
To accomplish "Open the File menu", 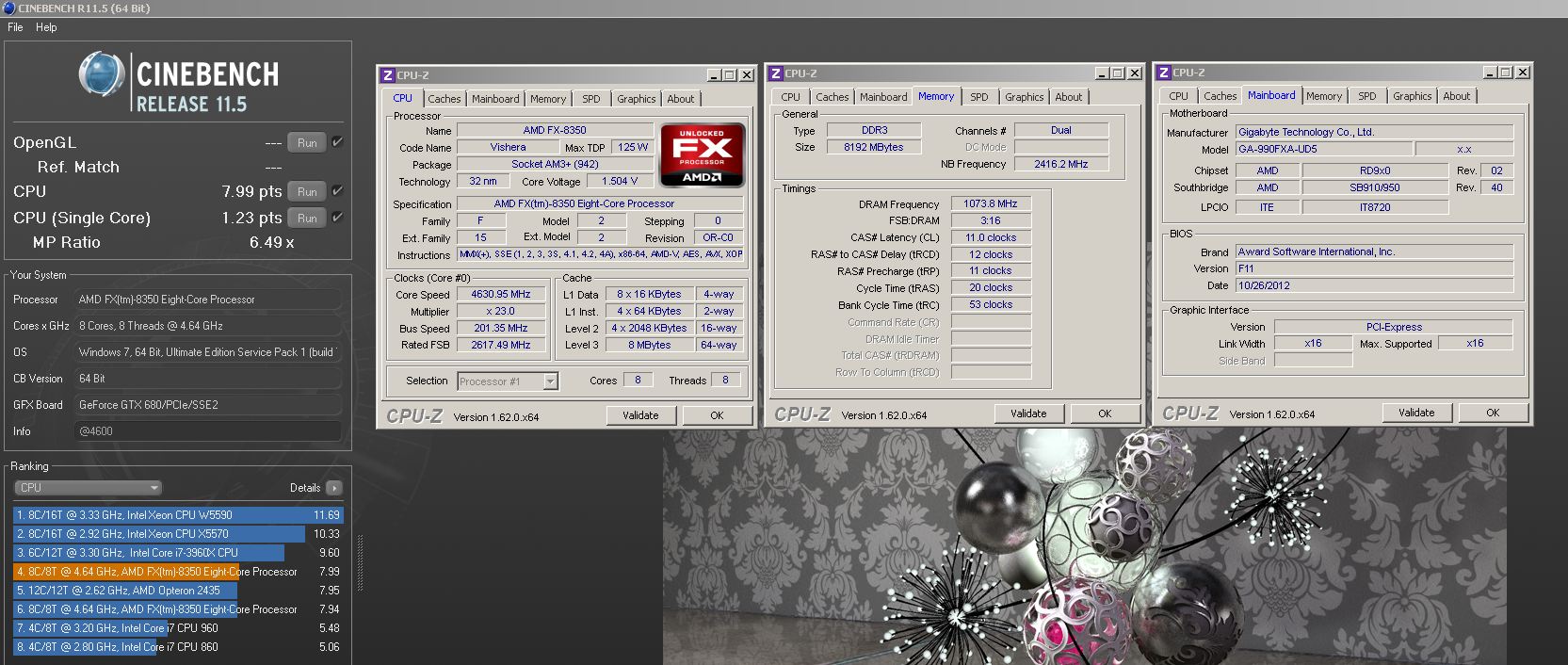I will [15, 27].
